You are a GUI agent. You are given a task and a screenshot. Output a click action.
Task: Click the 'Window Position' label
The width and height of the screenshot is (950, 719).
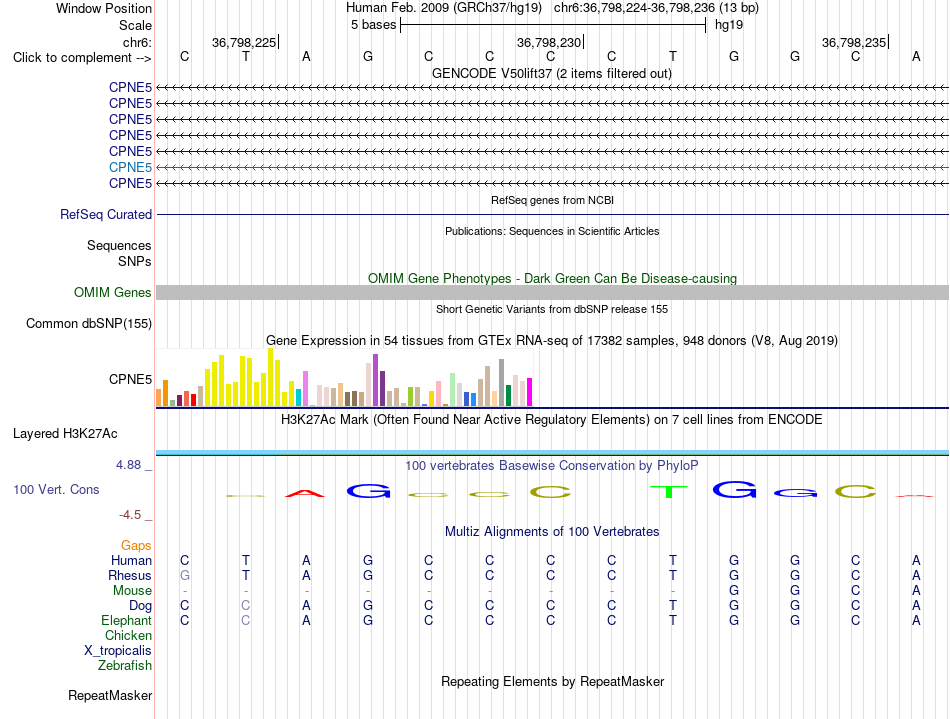[104, 8]
